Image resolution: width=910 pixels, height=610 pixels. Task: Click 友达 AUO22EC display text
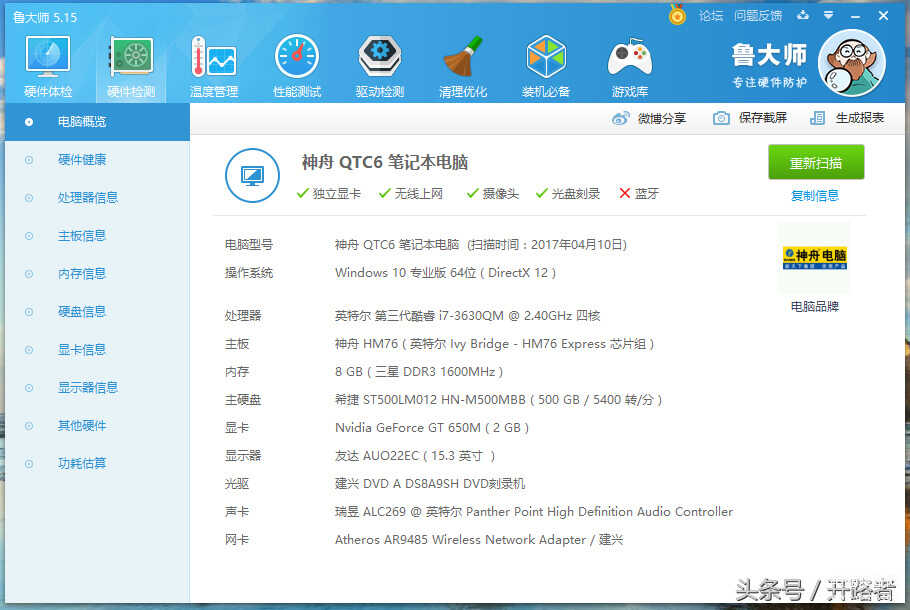click(415, 456)
